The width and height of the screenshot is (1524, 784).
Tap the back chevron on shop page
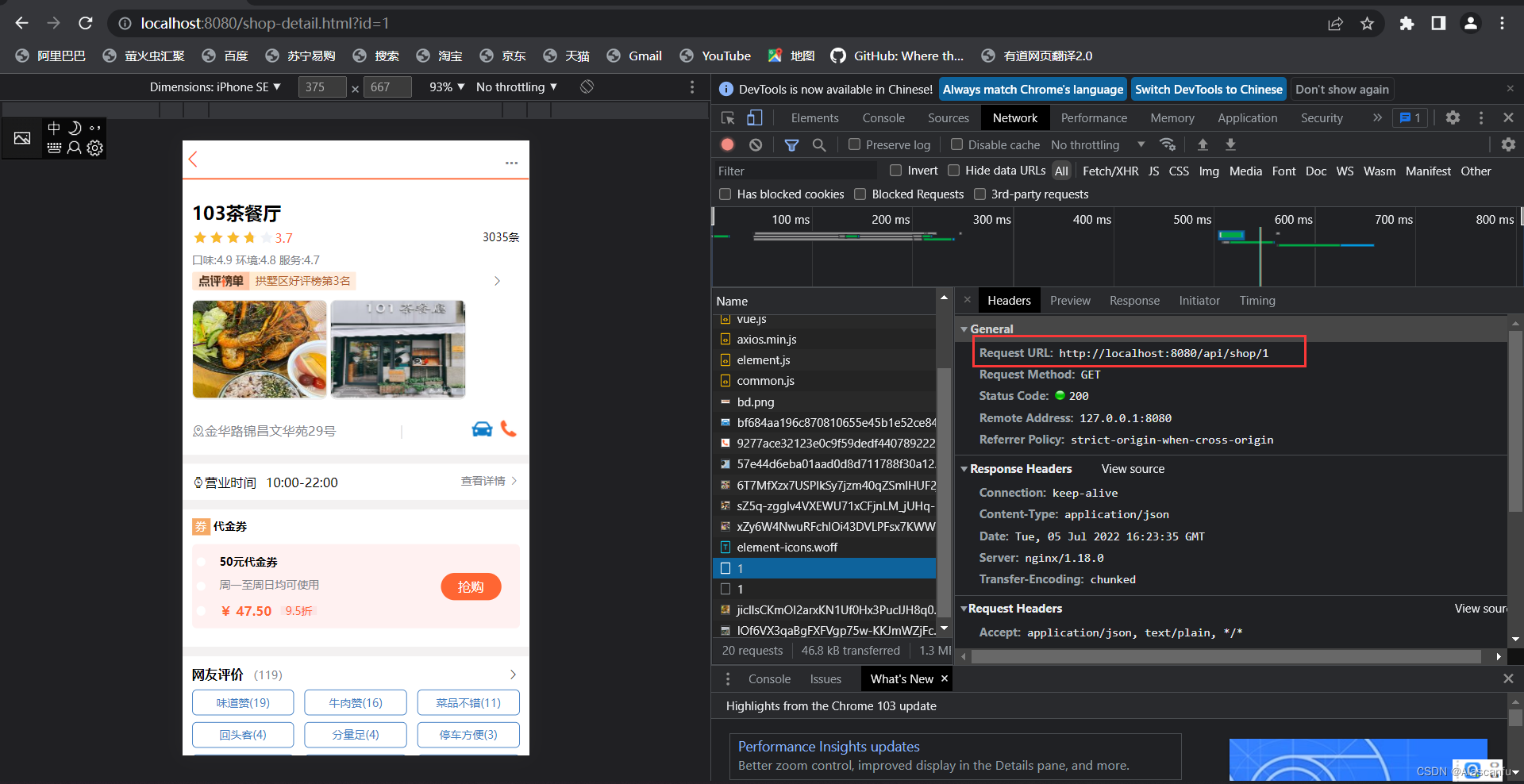[193, 159]
